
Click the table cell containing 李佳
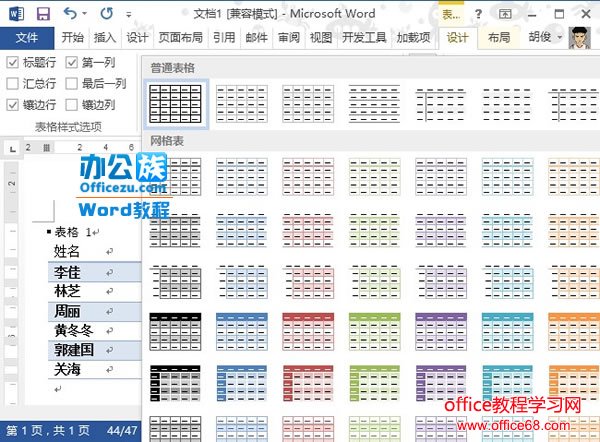94,272
